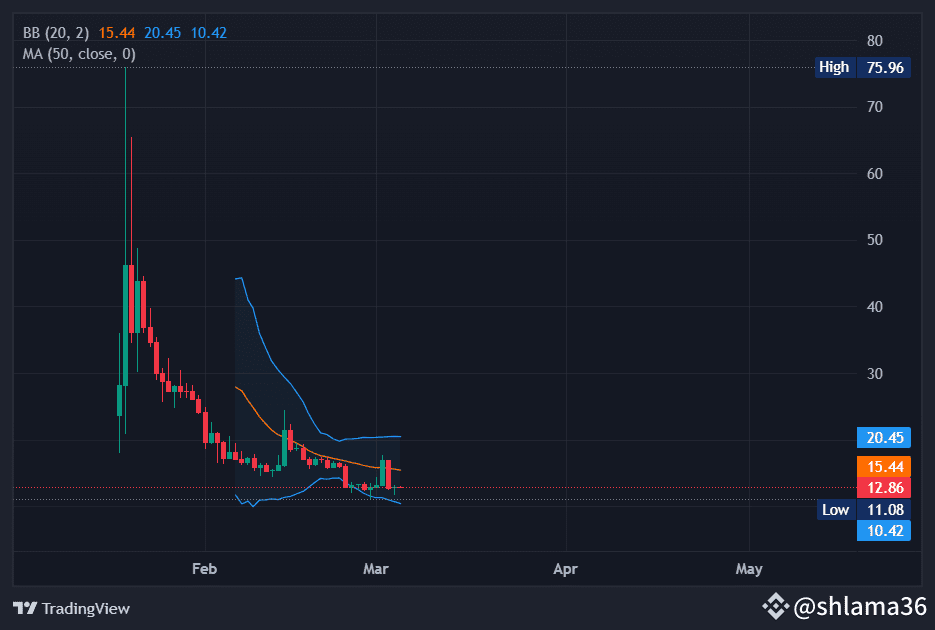935x630 pixels.
Task: Click the TradingView logo icon
Action: (x=24, y=608)
